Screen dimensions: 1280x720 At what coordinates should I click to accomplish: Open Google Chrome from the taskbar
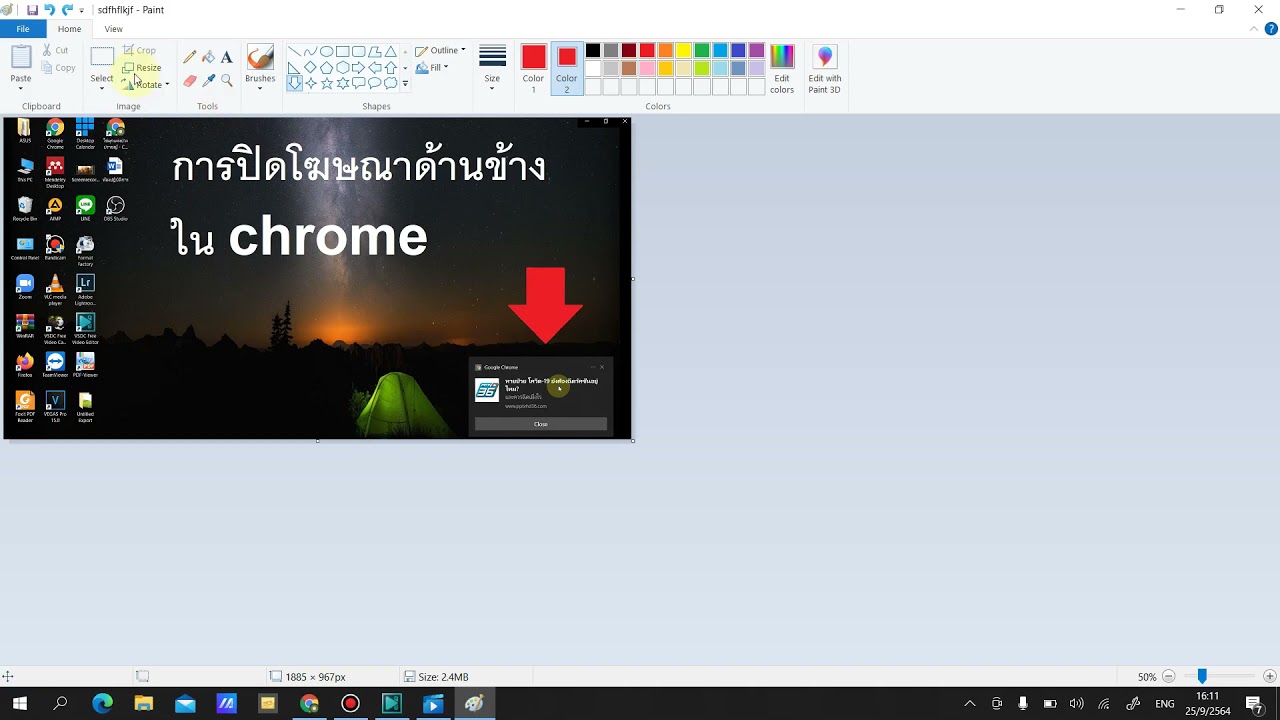309,704
